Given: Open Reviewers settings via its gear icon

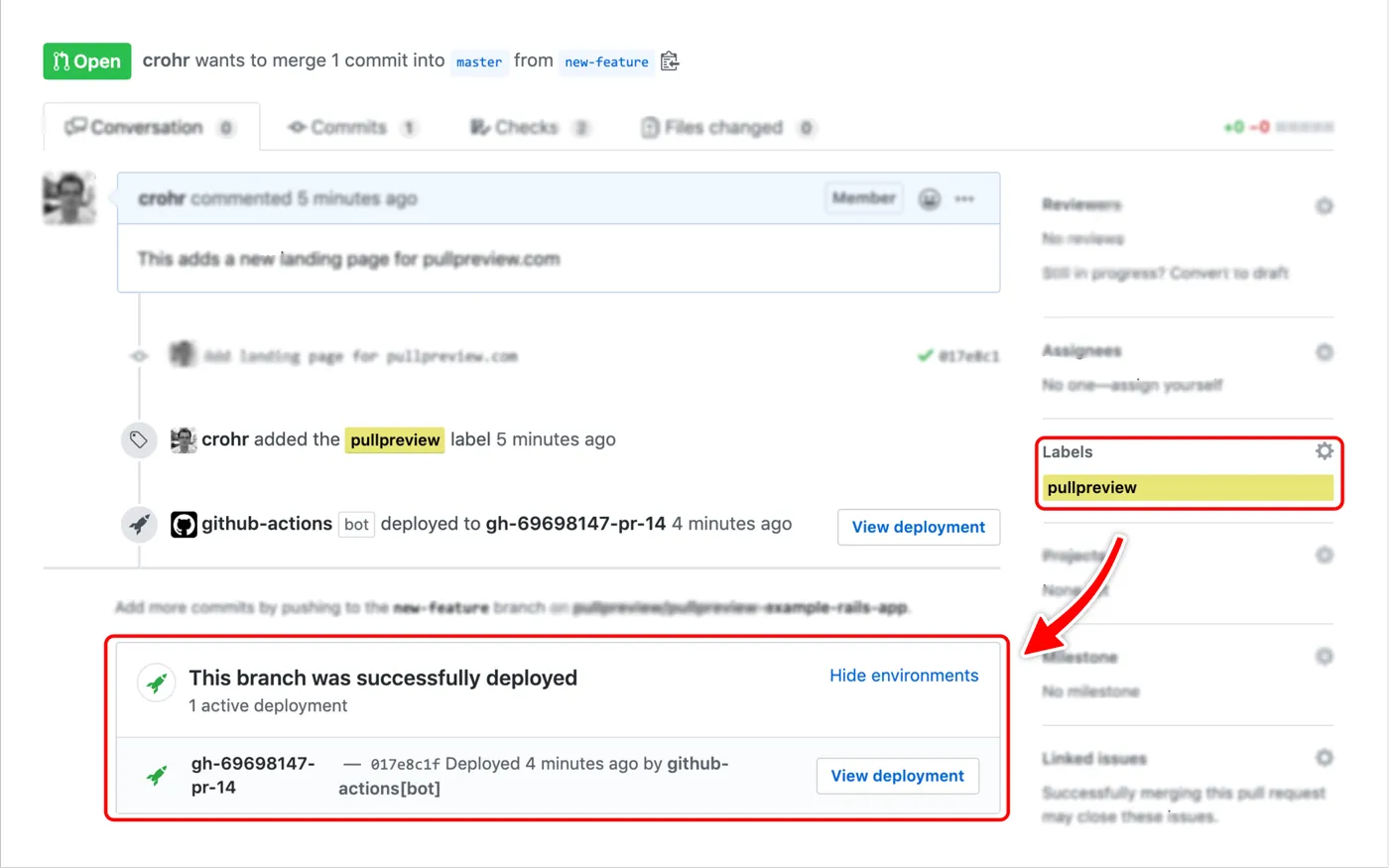Looking at the screenshot, I should point(1325,205).
